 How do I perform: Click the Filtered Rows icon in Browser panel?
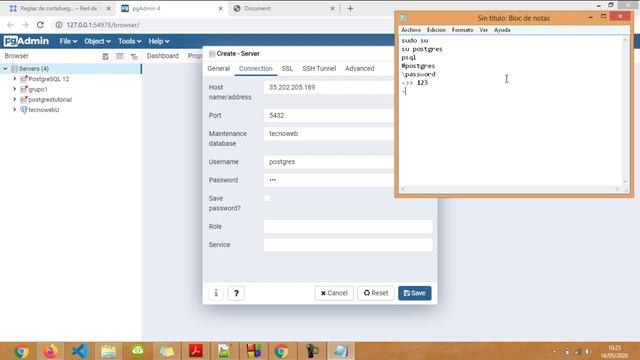pos(134,56)
